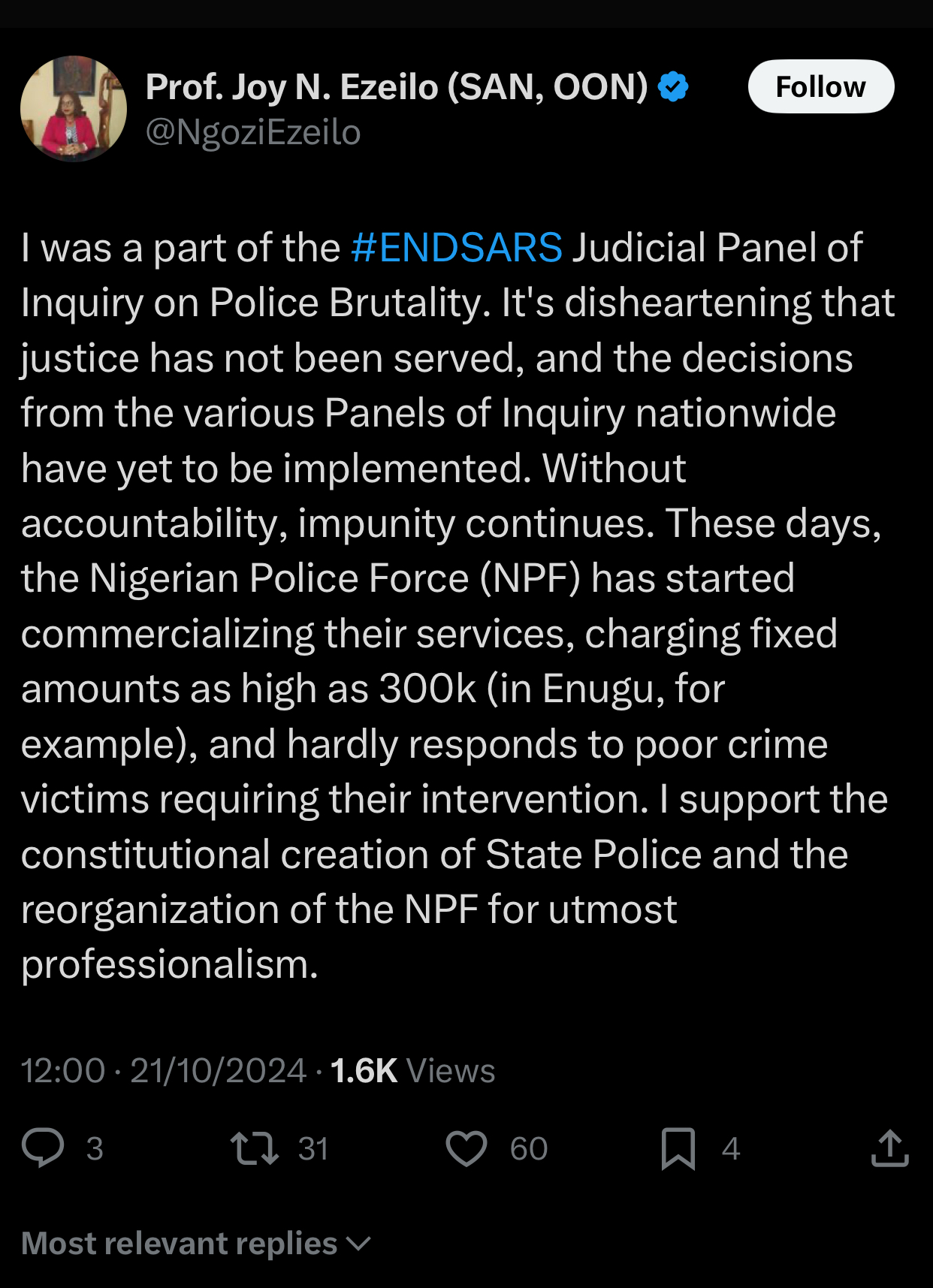The width and height of the screenshot is (933, 1288).
Task: Tap the share upload icon
Action: [890, 1148]
